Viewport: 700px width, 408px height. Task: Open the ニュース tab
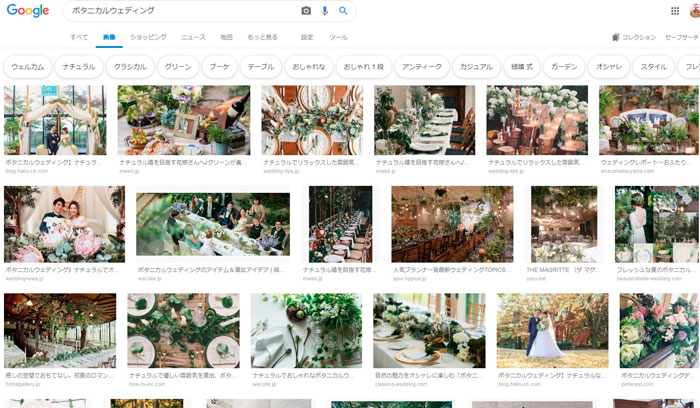193,37
